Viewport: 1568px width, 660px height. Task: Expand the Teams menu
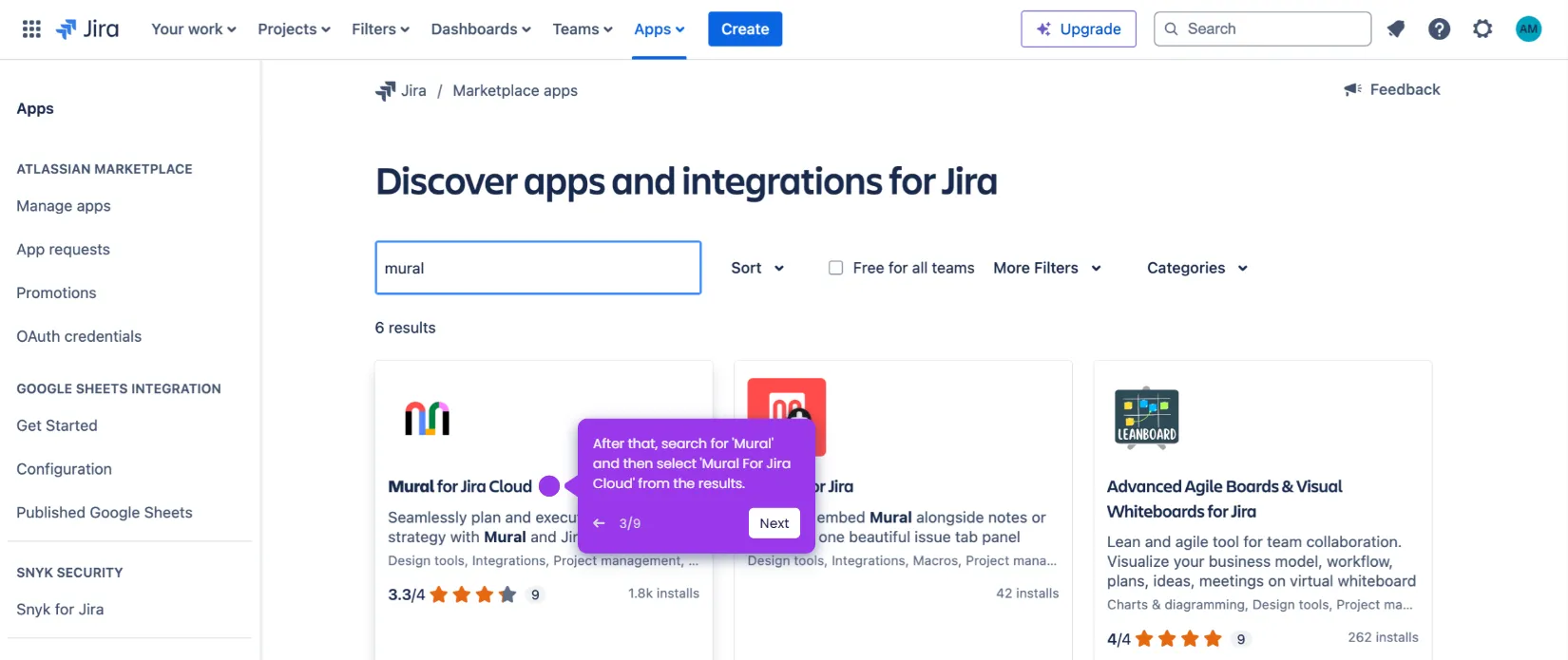583,29
